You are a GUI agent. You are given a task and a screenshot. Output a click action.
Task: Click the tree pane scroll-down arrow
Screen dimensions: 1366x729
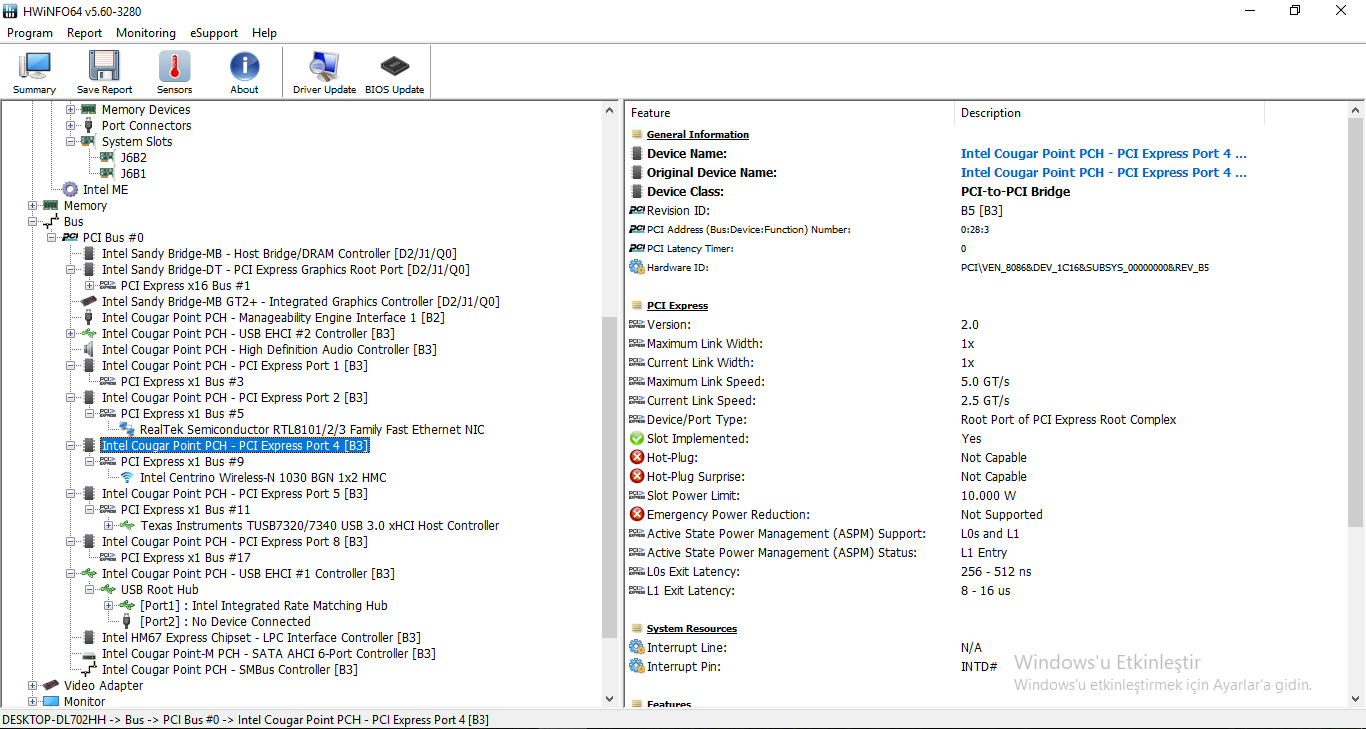coord(611,699)
